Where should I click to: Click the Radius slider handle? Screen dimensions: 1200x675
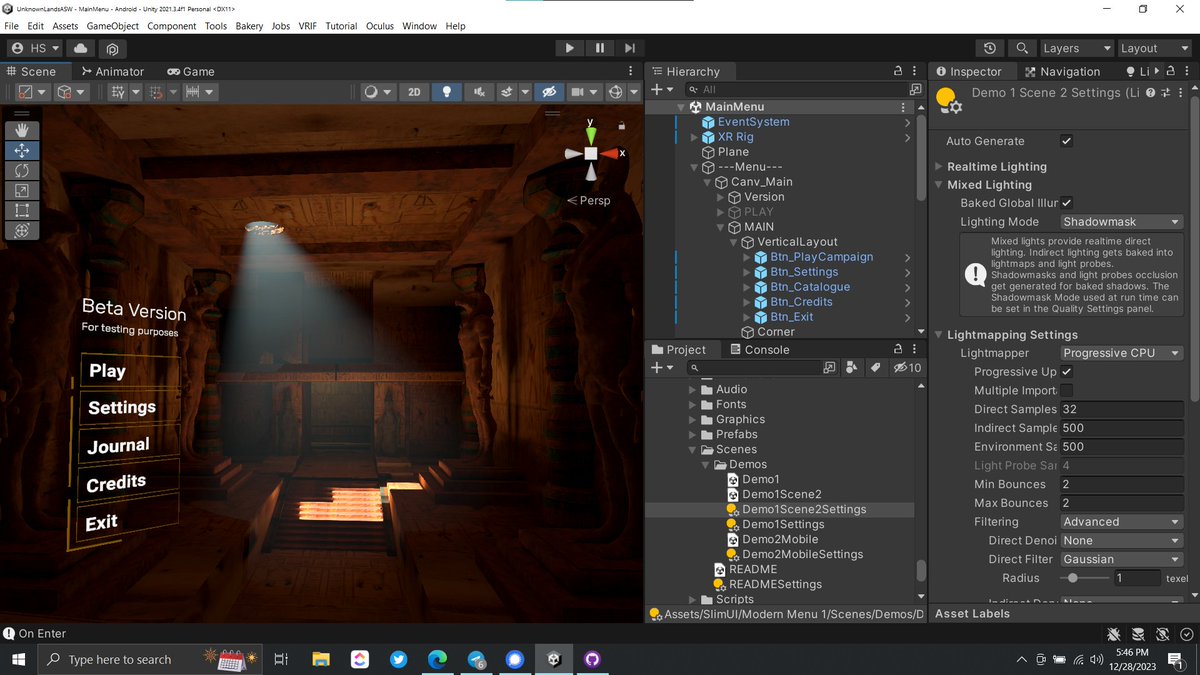click(1073, 578)
